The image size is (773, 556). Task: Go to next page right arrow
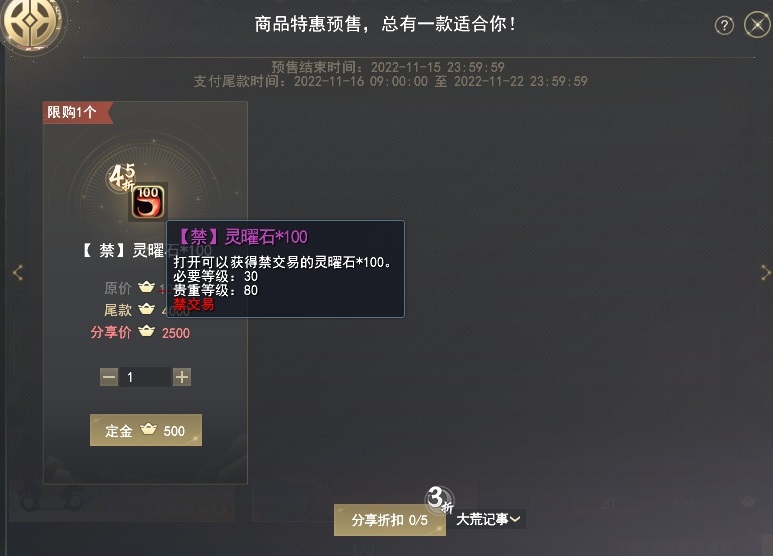pyautogui.click(x=766, y=273)
